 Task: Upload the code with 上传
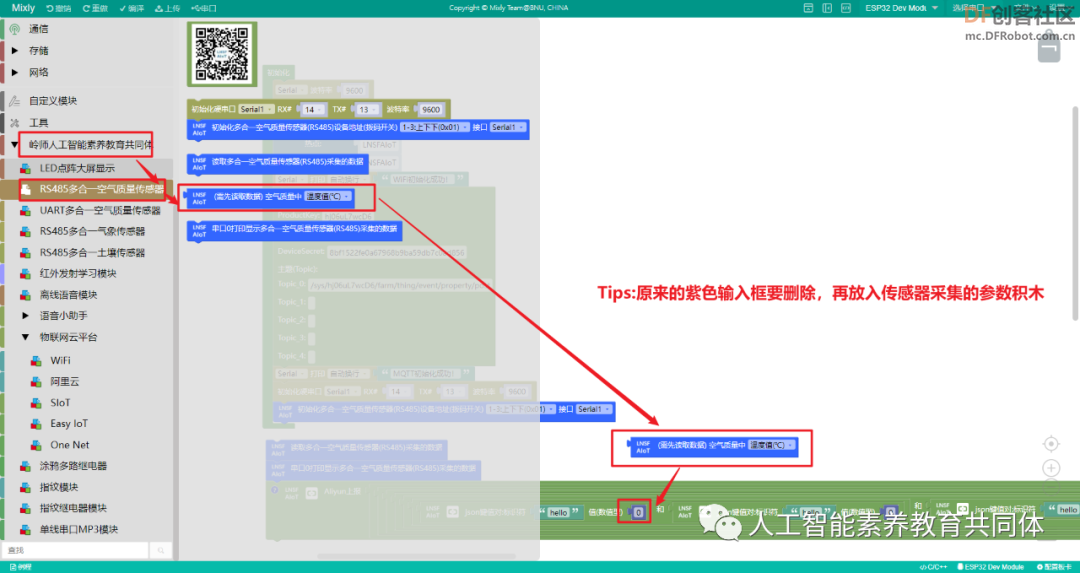click(167, 8)
